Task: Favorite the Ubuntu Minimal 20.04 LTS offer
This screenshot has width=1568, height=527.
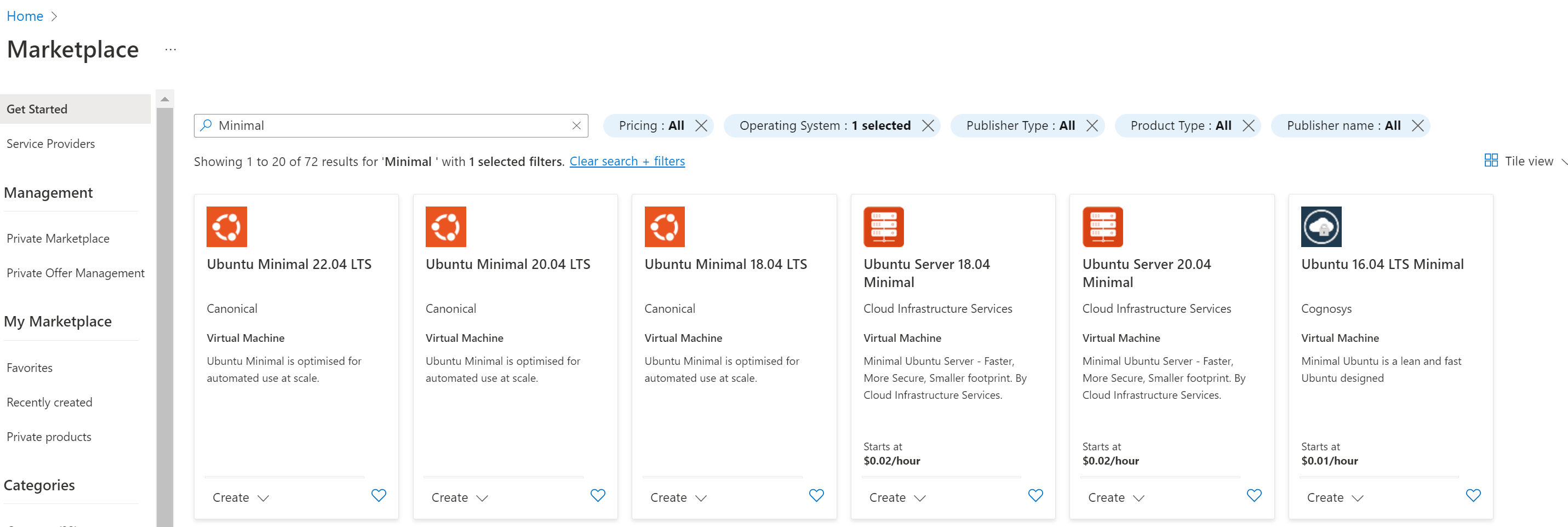Action: 598,495
